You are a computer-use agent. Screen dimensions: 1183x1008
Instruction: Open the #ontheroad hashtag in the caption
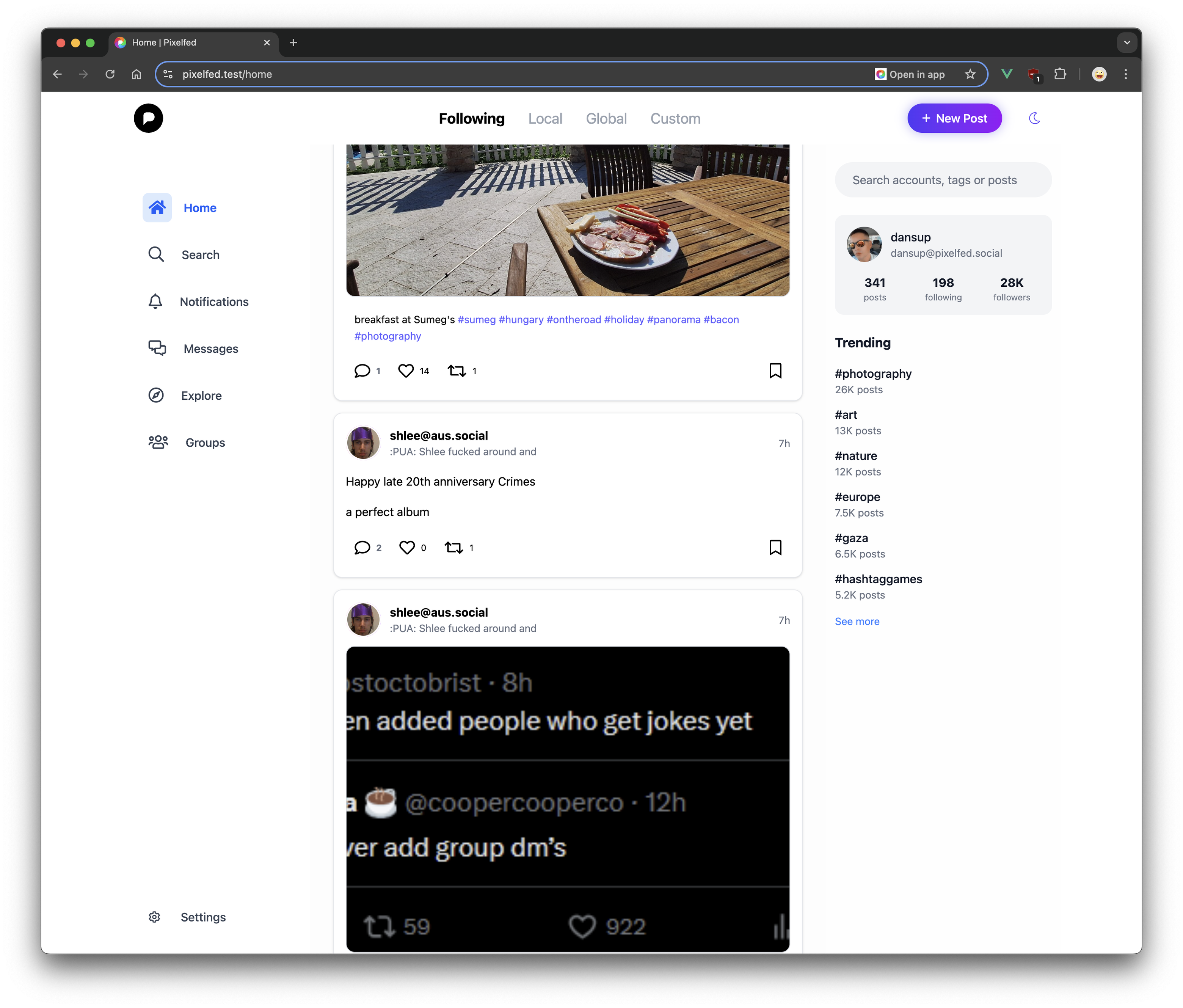tap(573, 319)
